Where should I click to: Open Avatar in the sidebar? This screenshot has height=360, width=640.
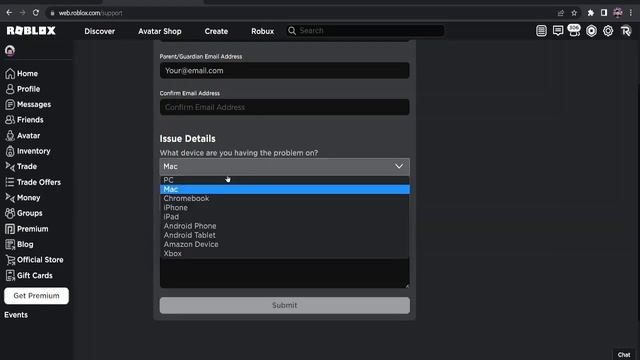pos(23,136)
